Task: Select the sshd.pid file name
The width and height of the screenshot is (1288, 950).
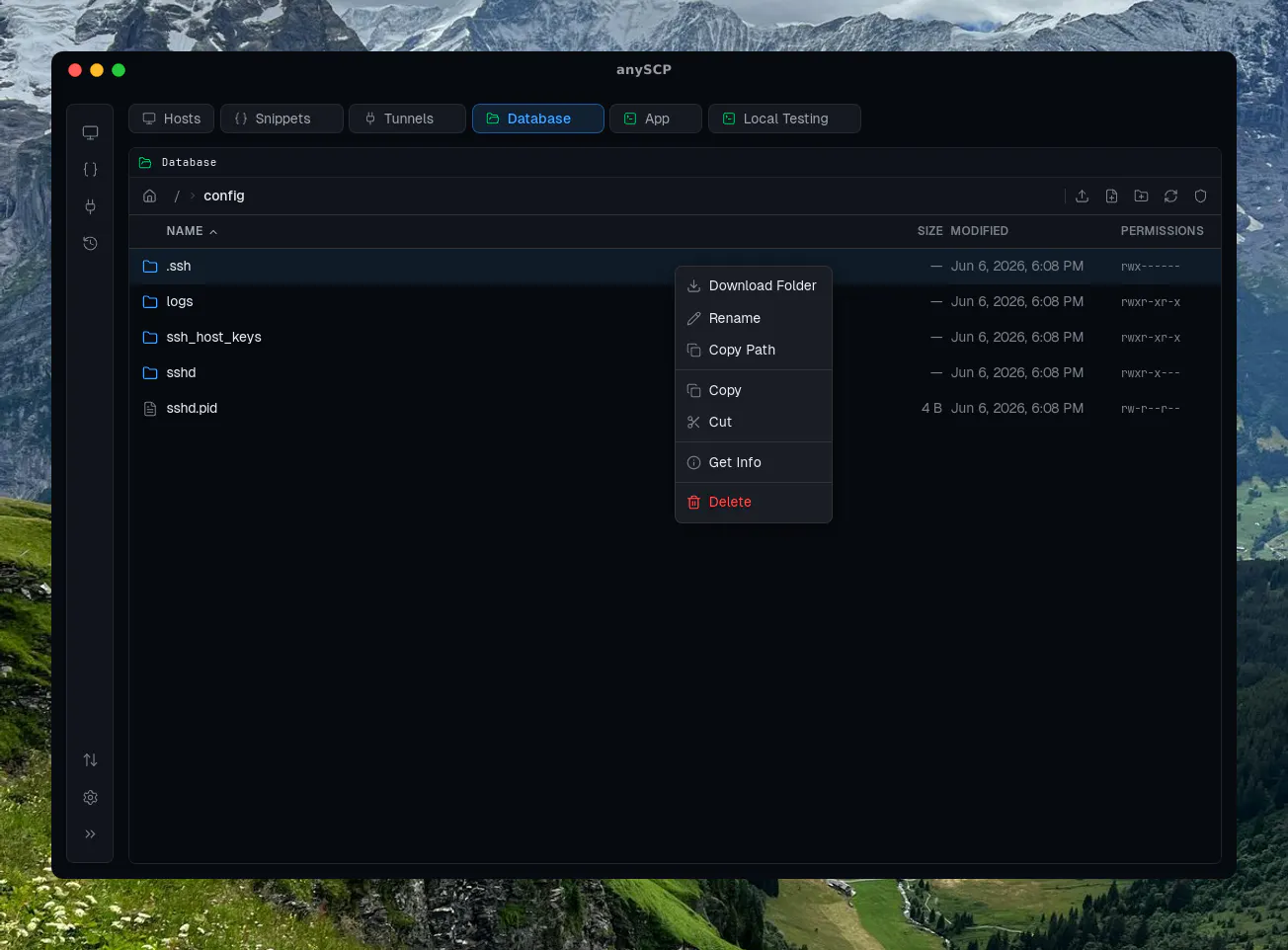Action: click(x=192, y=409)
